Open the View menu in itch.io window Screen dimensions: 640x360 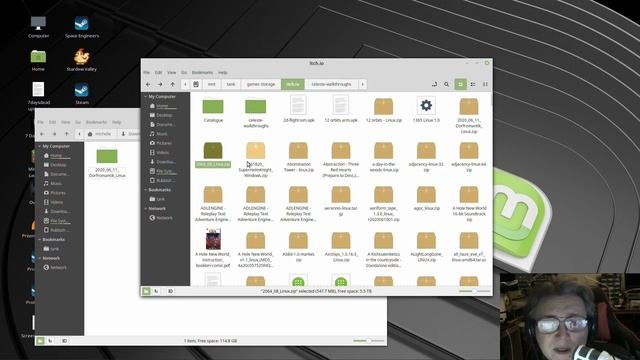(171, 72)
